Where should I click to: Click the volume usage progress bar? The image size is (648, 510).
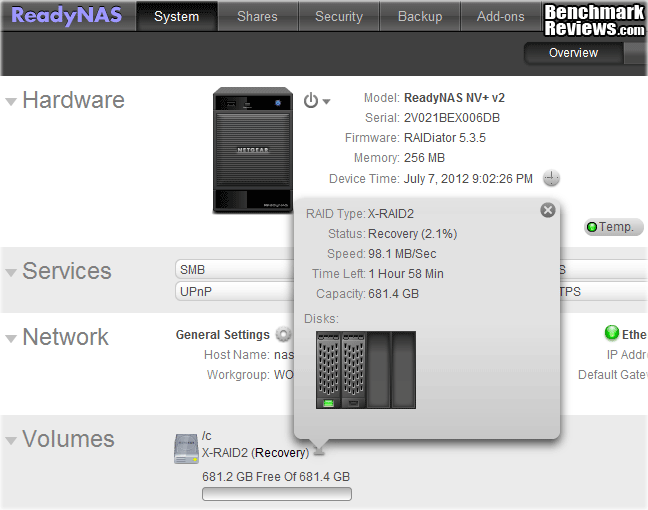(277, 494)
